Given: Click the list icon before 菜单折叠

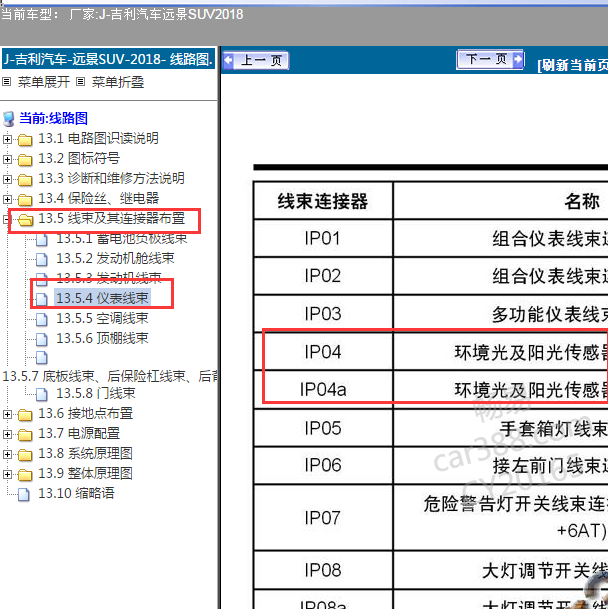Looking at the screenshot, I should [x=80, y=82].
